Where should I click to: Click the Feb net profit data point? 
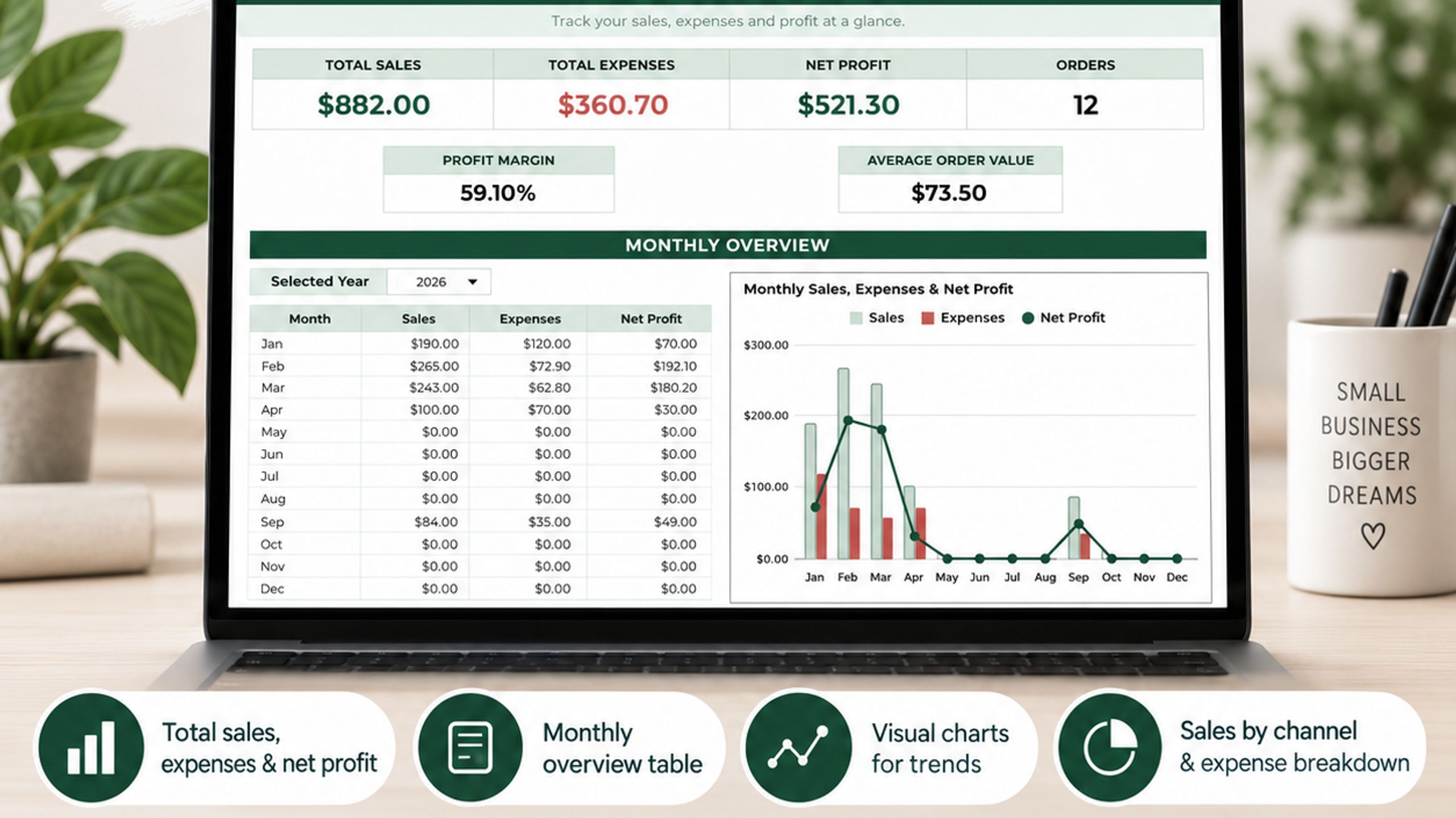848,421
